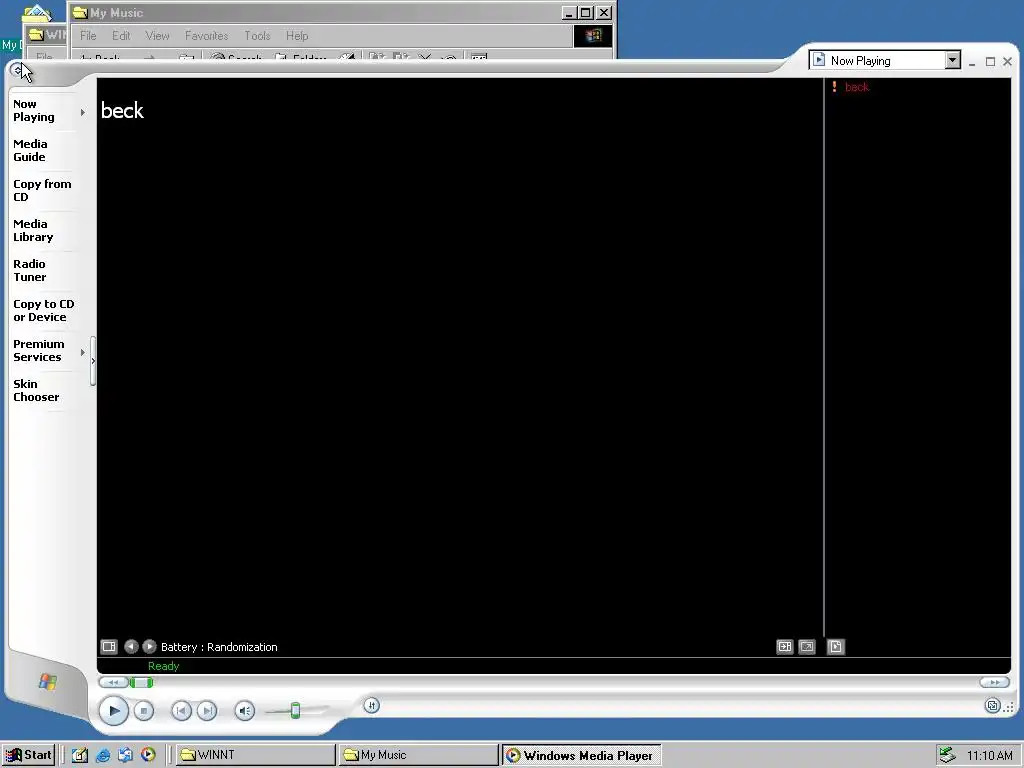Toggle the playlist pane icon

[x=836, y=647]
